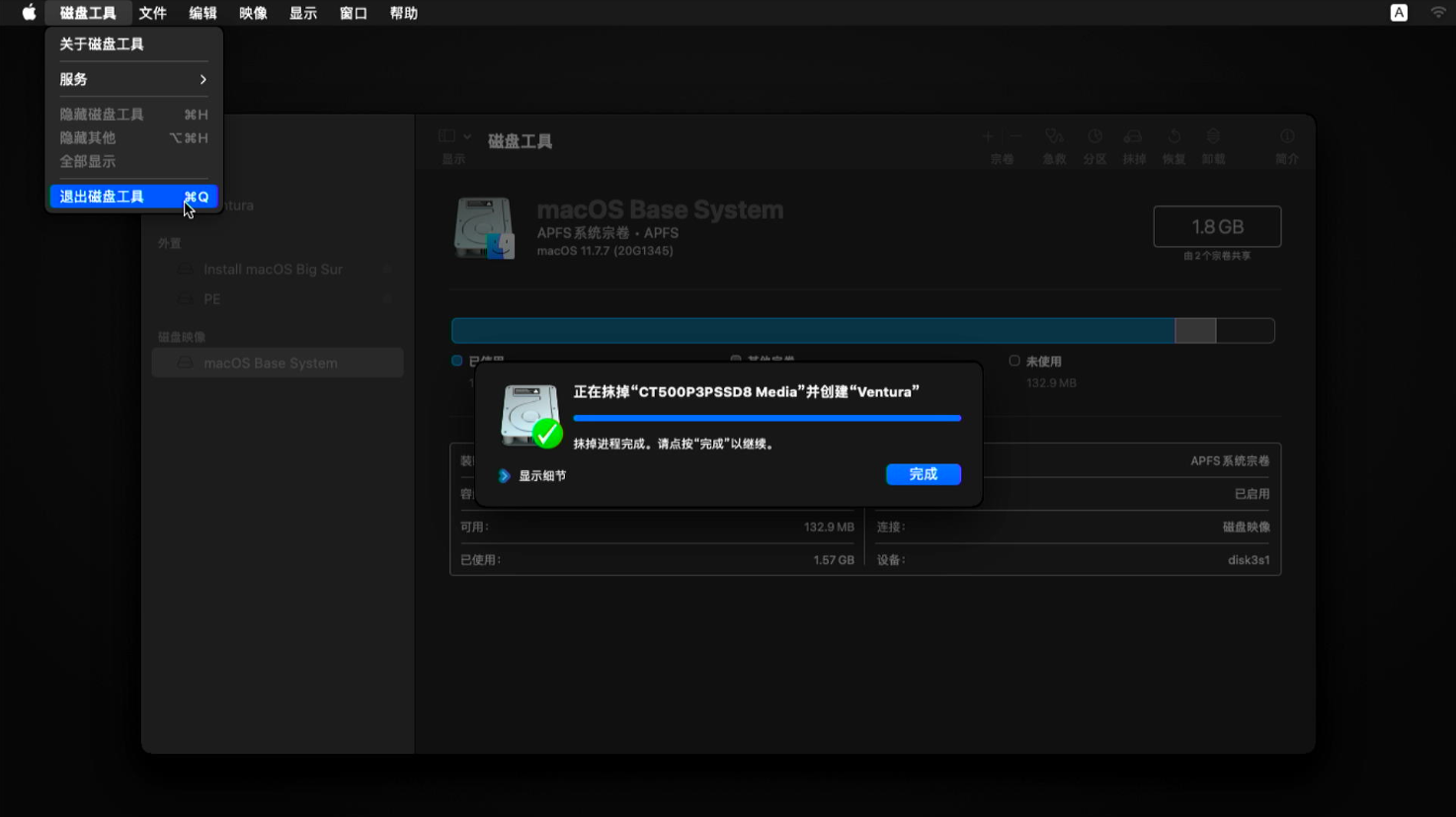Click the Wi-Fi status icon
Viewport: 1456px width, 817px height.
pos(1438,13)
